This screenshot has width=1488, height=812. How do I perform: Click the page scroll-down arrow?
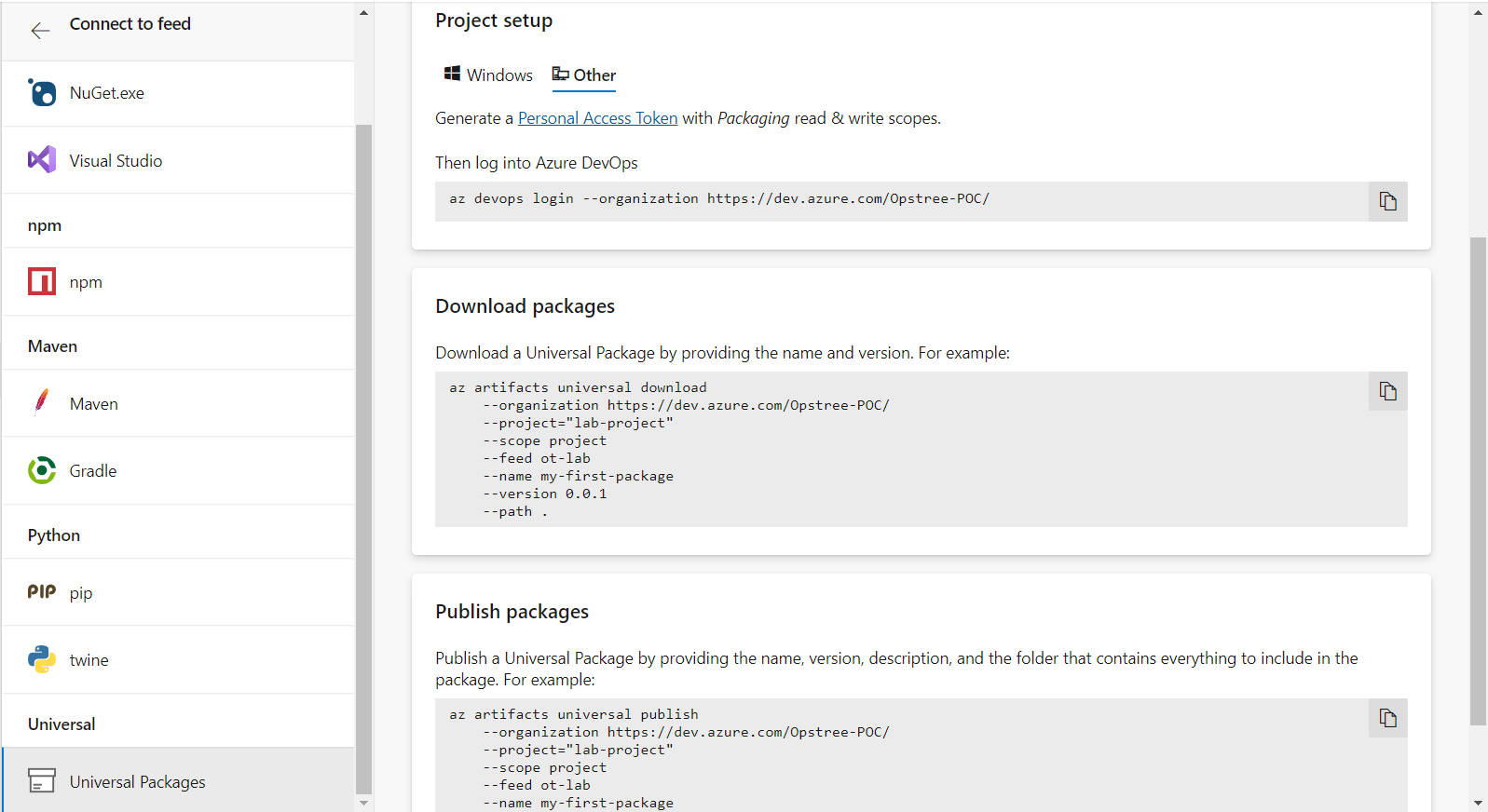(x=1479, y=803)
